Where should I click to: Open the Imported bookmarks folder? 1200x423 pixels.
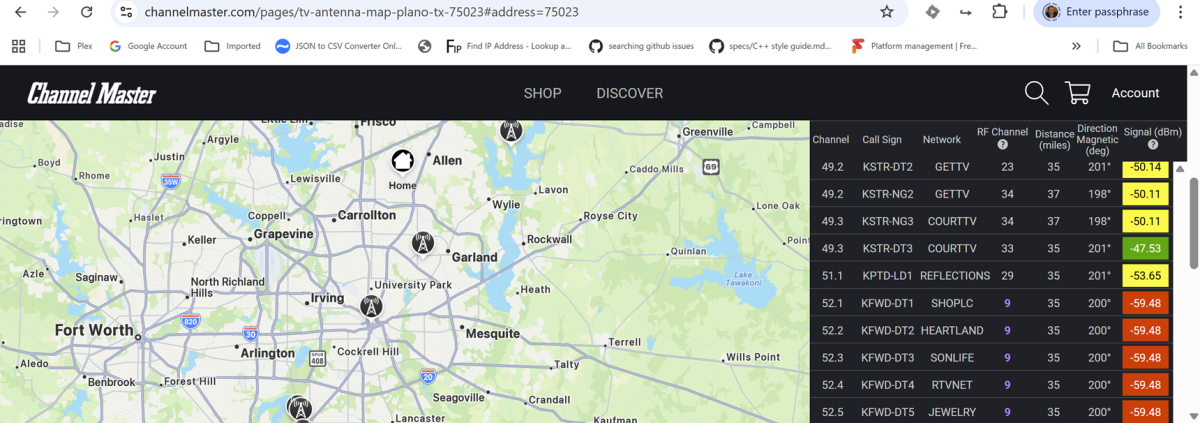click(x=232, y=46)
